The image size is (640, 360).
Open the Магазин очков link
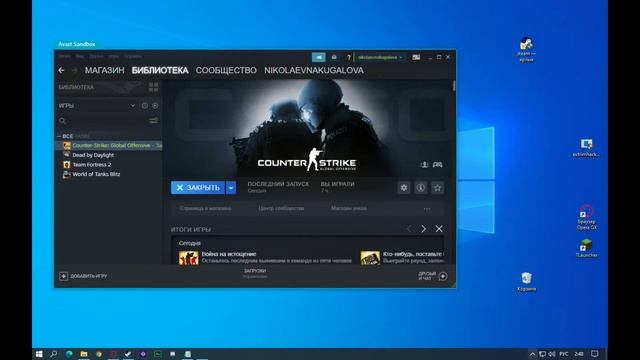click(x=349, y=208)
